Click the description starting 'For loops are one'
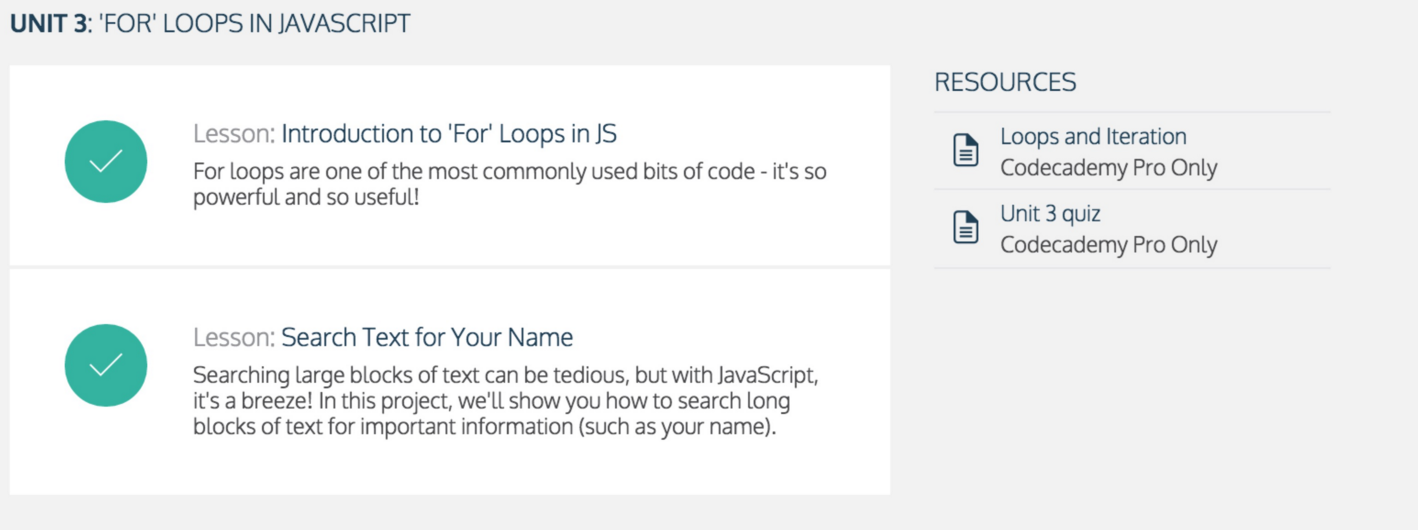This screenshot has height=530, width=1418. (510, 172)
